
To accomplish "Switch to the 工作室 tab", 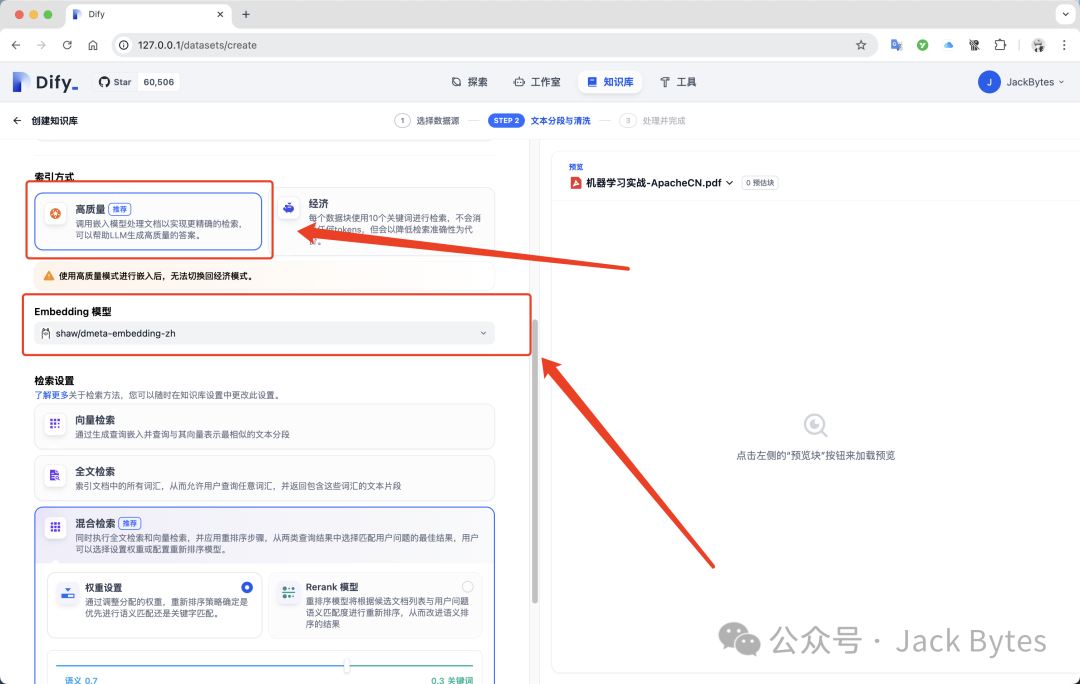I will pos(537,82).
